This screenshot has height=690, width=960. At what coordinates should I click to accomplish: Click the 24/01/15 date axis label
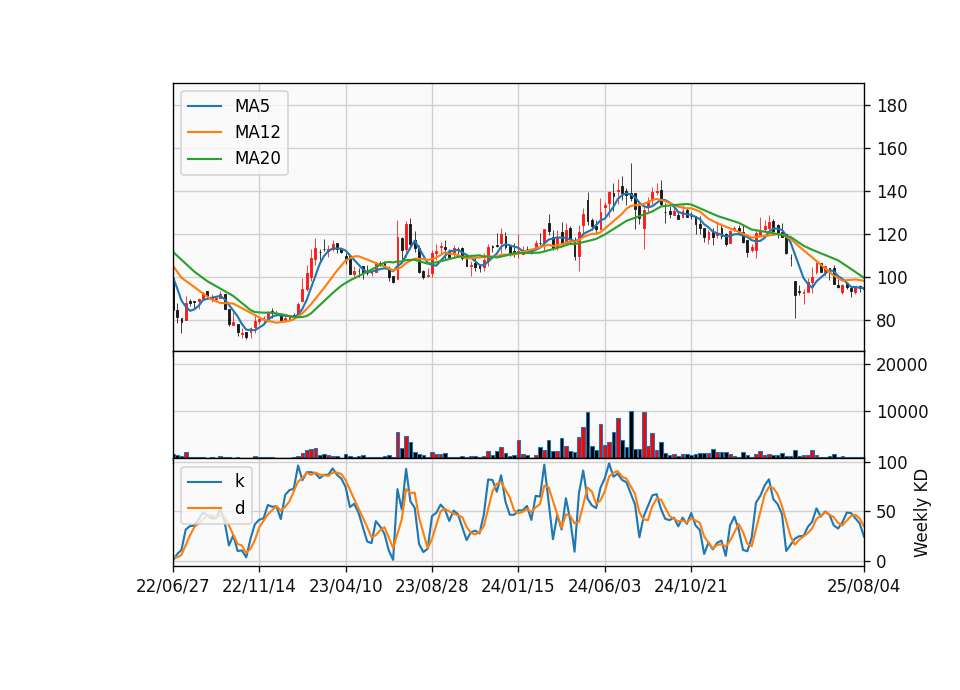(x=518, y=586)
